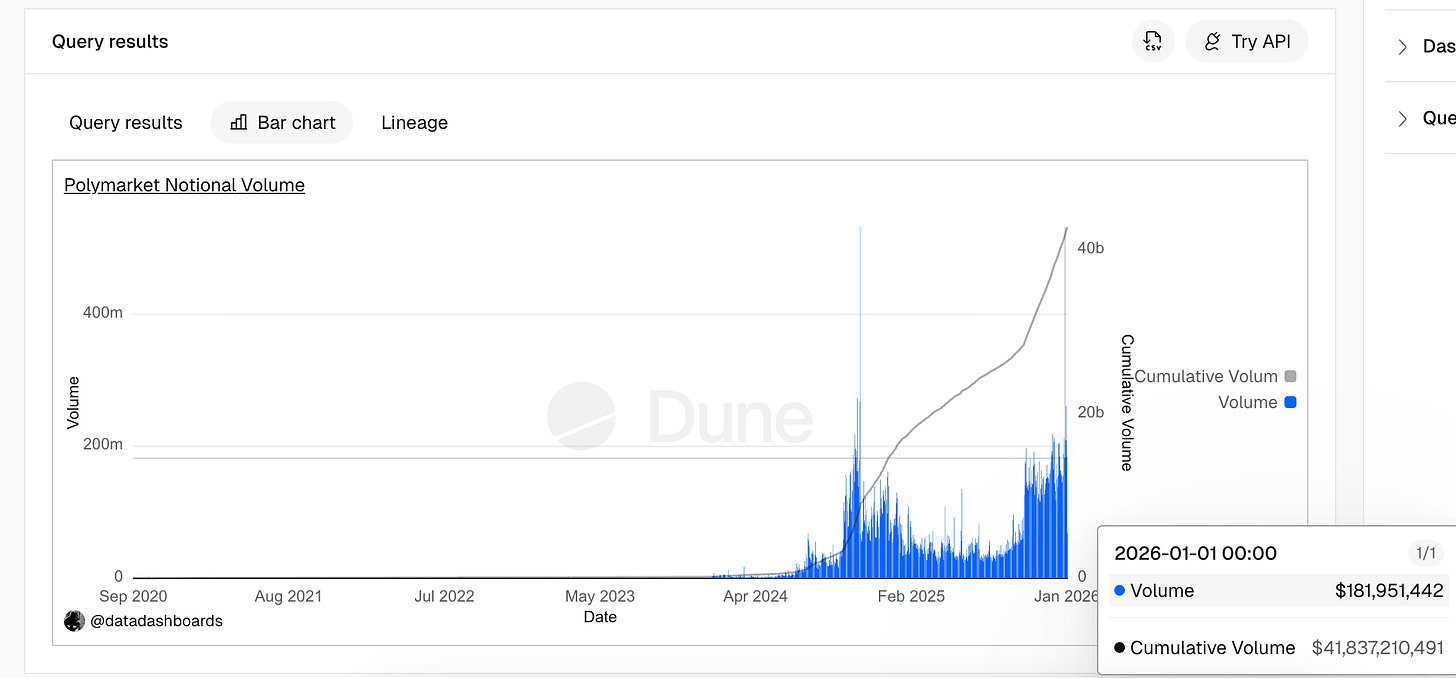Viewport: 1456px width, 678px height.
Task: Click the 200m y-axis value
Action: point(102,444)
